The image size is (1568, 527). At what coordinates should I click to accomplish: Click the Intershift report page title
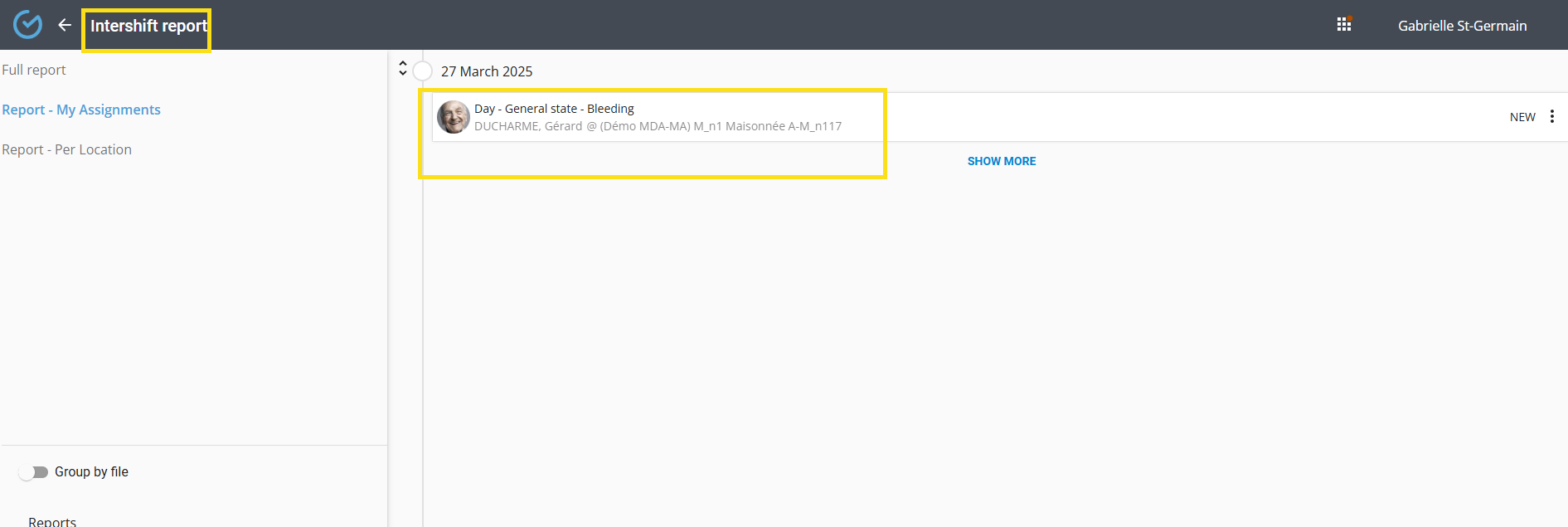click(x=148, y=26)
